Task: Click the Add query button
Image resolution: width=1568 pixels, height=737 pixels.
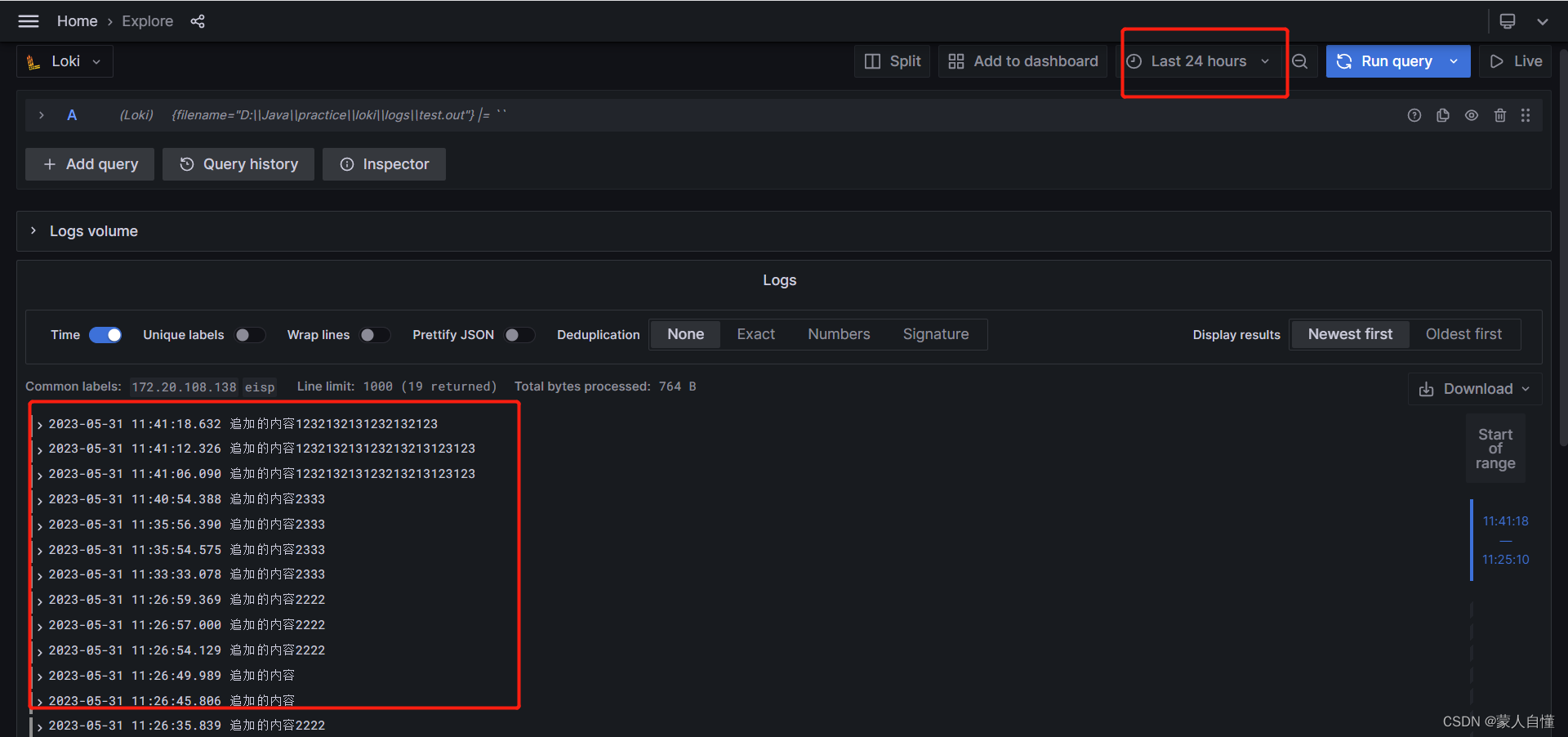Action: point(90,164)
